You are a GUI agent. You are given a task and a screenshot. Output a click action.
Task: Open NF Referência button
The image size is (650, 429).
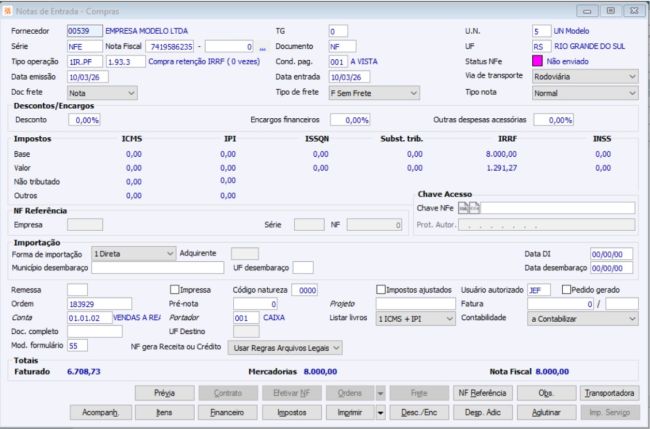[x=483, y=393]
